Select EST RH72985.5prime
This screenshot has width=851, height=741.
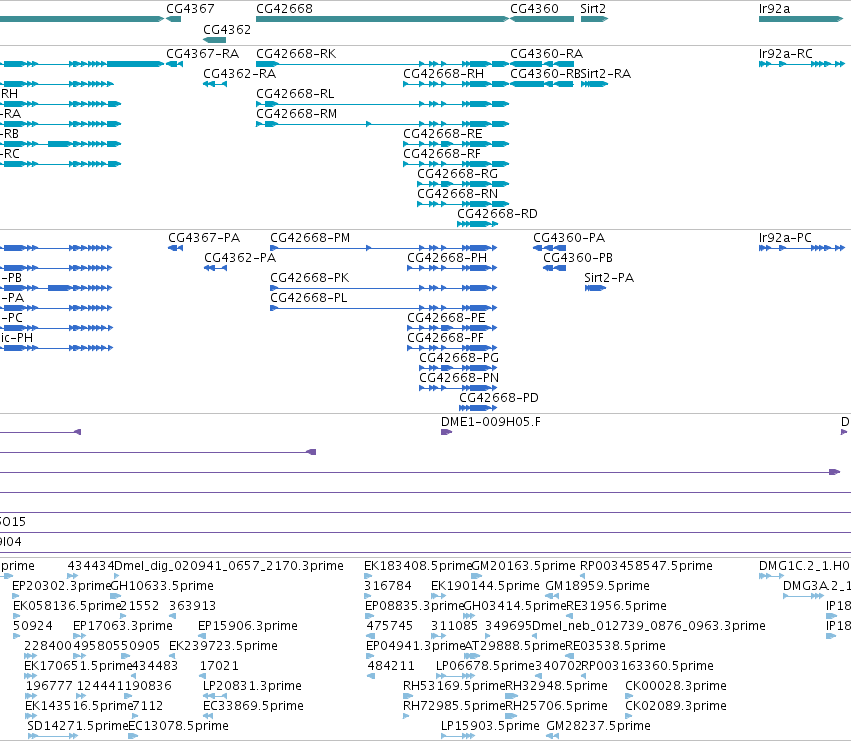pos(406,716)
